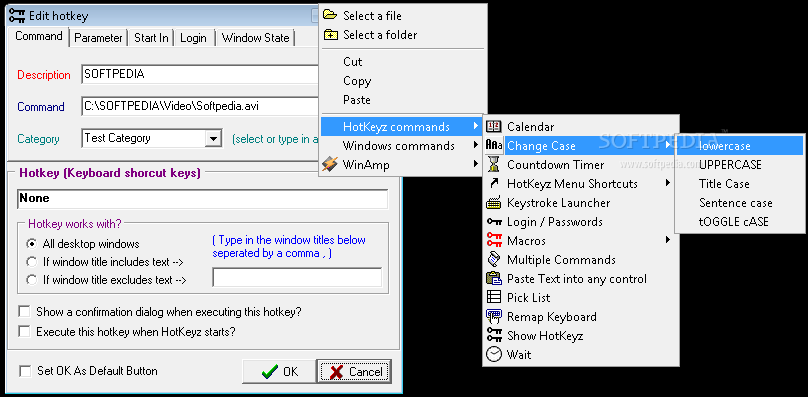808x397 pixels.
Task: Click the Login / Passwords key icon
Action: point(494,222)
